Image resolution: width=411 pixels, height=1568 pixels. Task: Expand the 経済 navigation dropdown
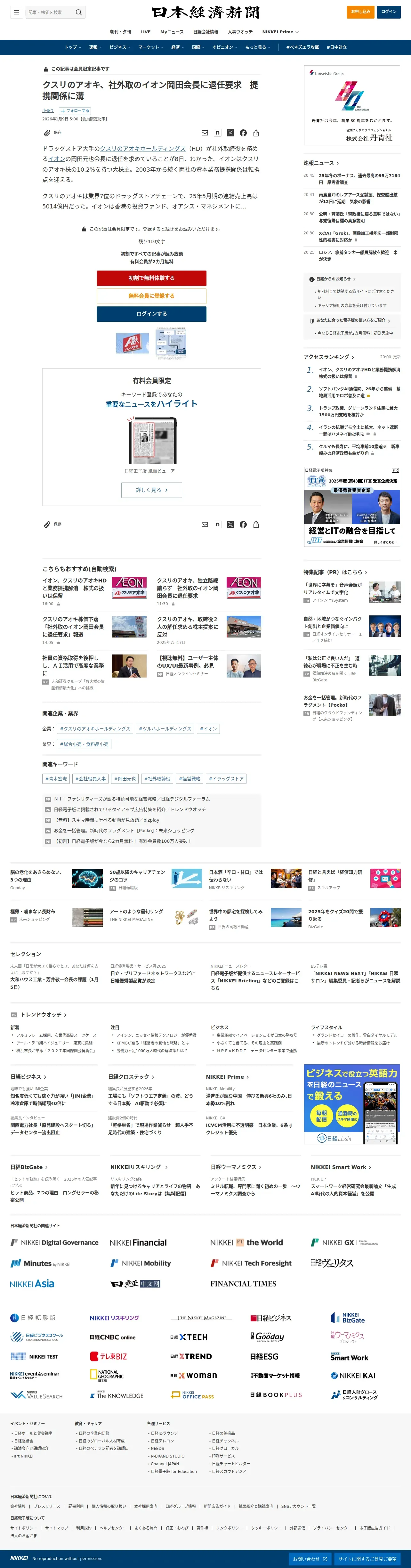[177, 47]
